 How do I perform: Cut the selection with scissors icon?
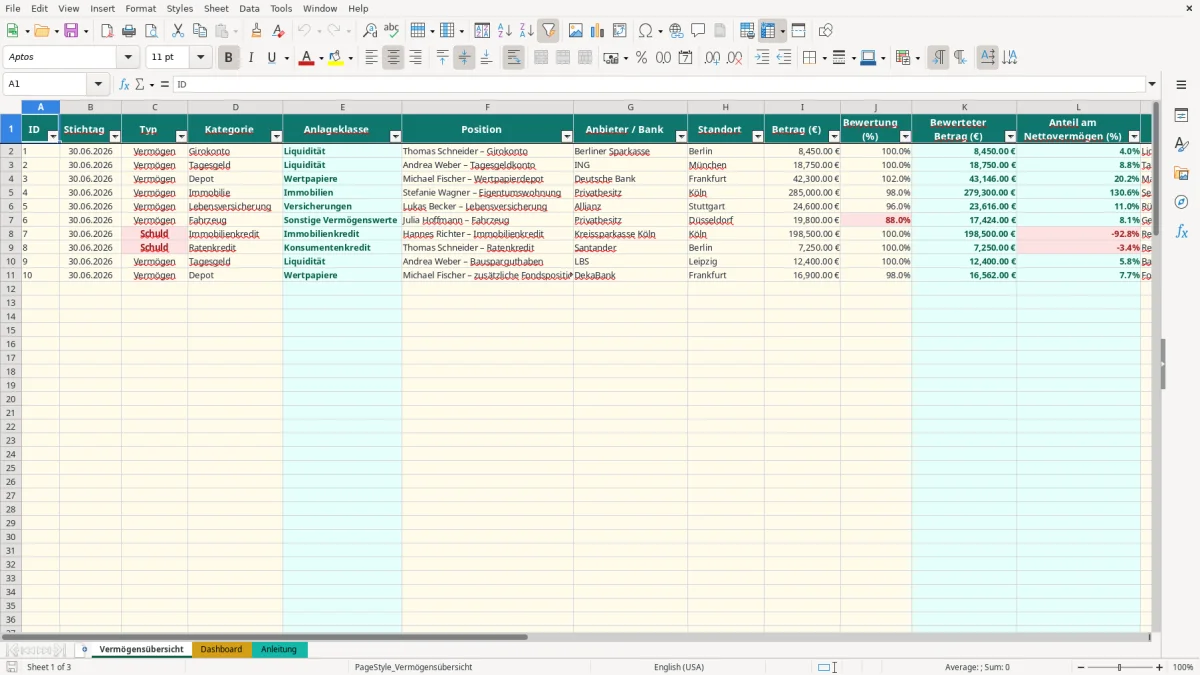tap(178, 31)
